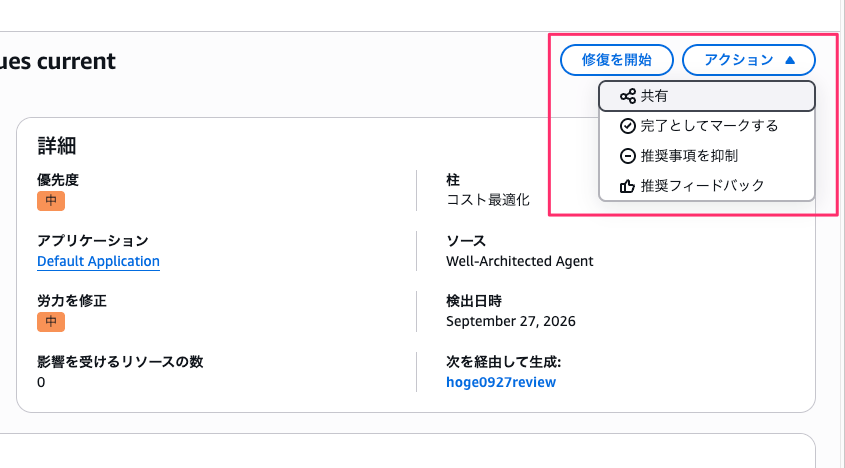845x468 pixels.
Task: Click the 柱 label
Action: click(x=453, y=180)
